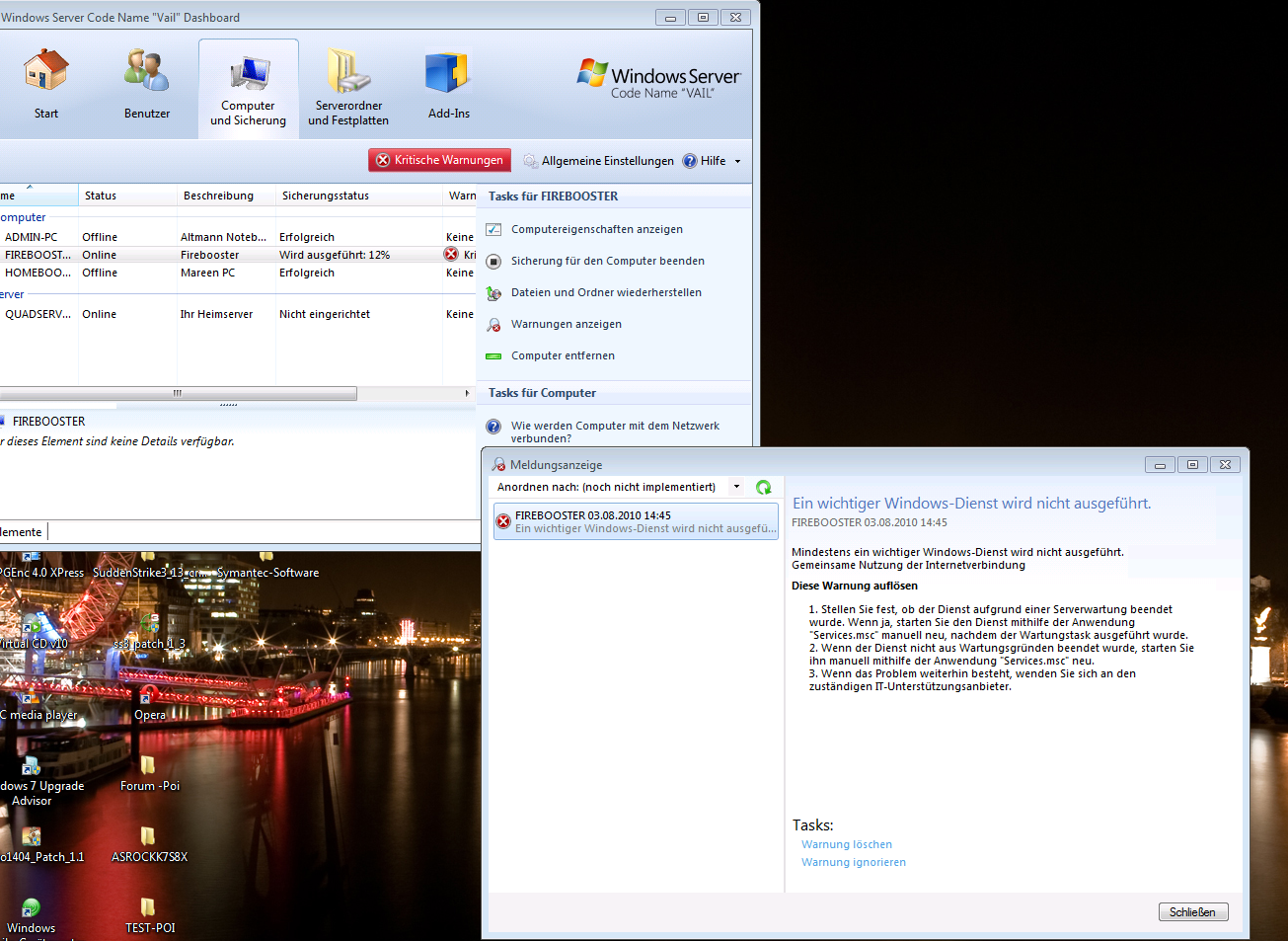
Task: Expand the Hilfe dropdown arrow
Action: pyautogui.click(x=737, y=161)
